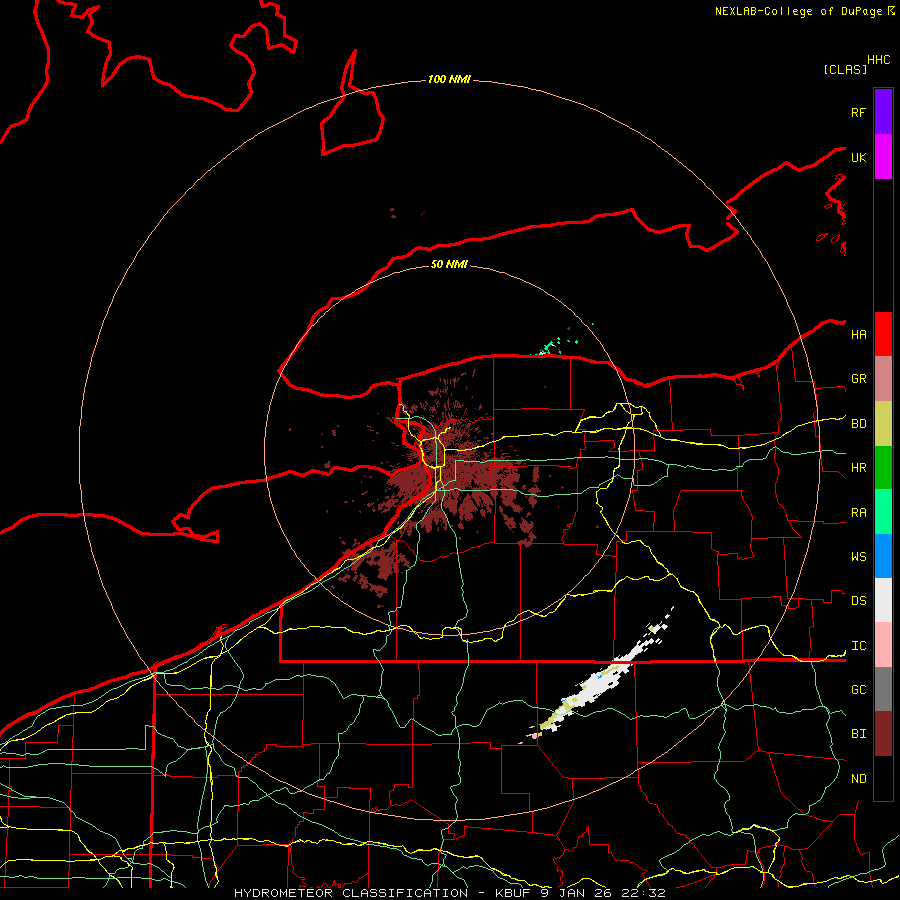The image size is (900, 900).
Task: Click the mint green rain echoes over the lake
Action: (552, 346)
